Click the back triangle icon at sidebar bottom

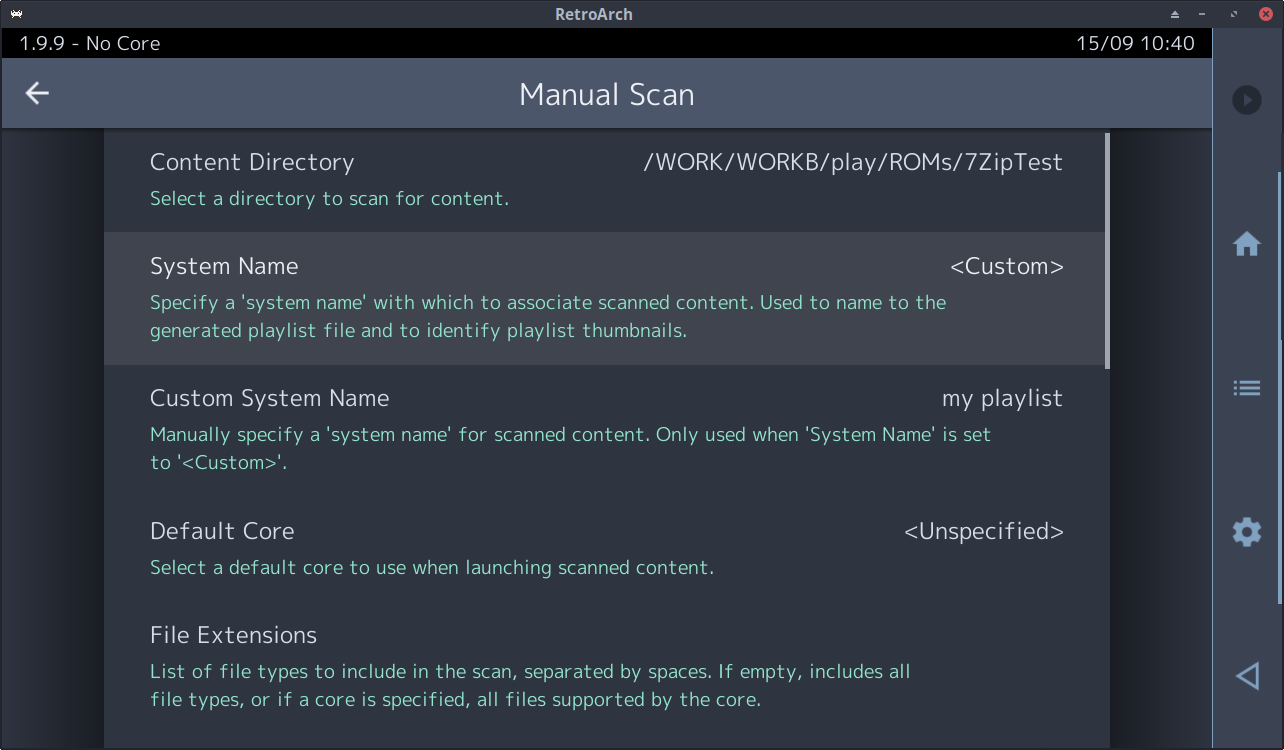pyautogui.click(x=1246, y=675)
